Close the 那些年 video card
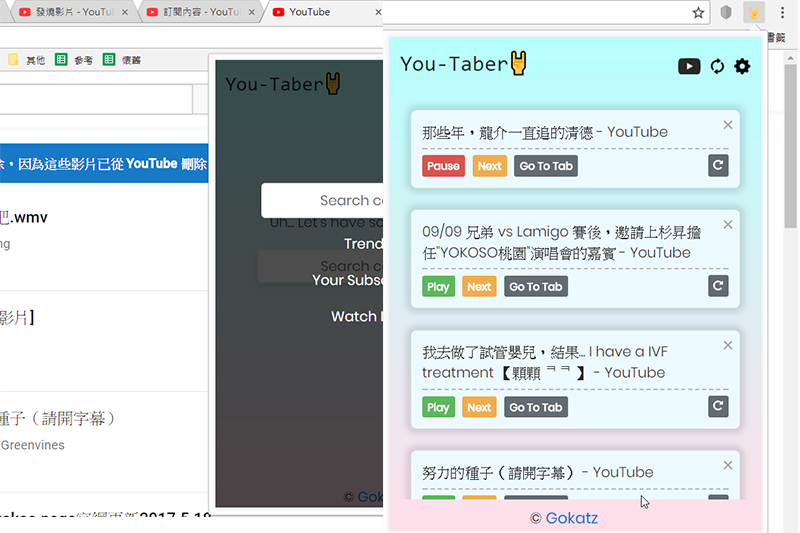800x533 pixels. click(x=728, y=125)
